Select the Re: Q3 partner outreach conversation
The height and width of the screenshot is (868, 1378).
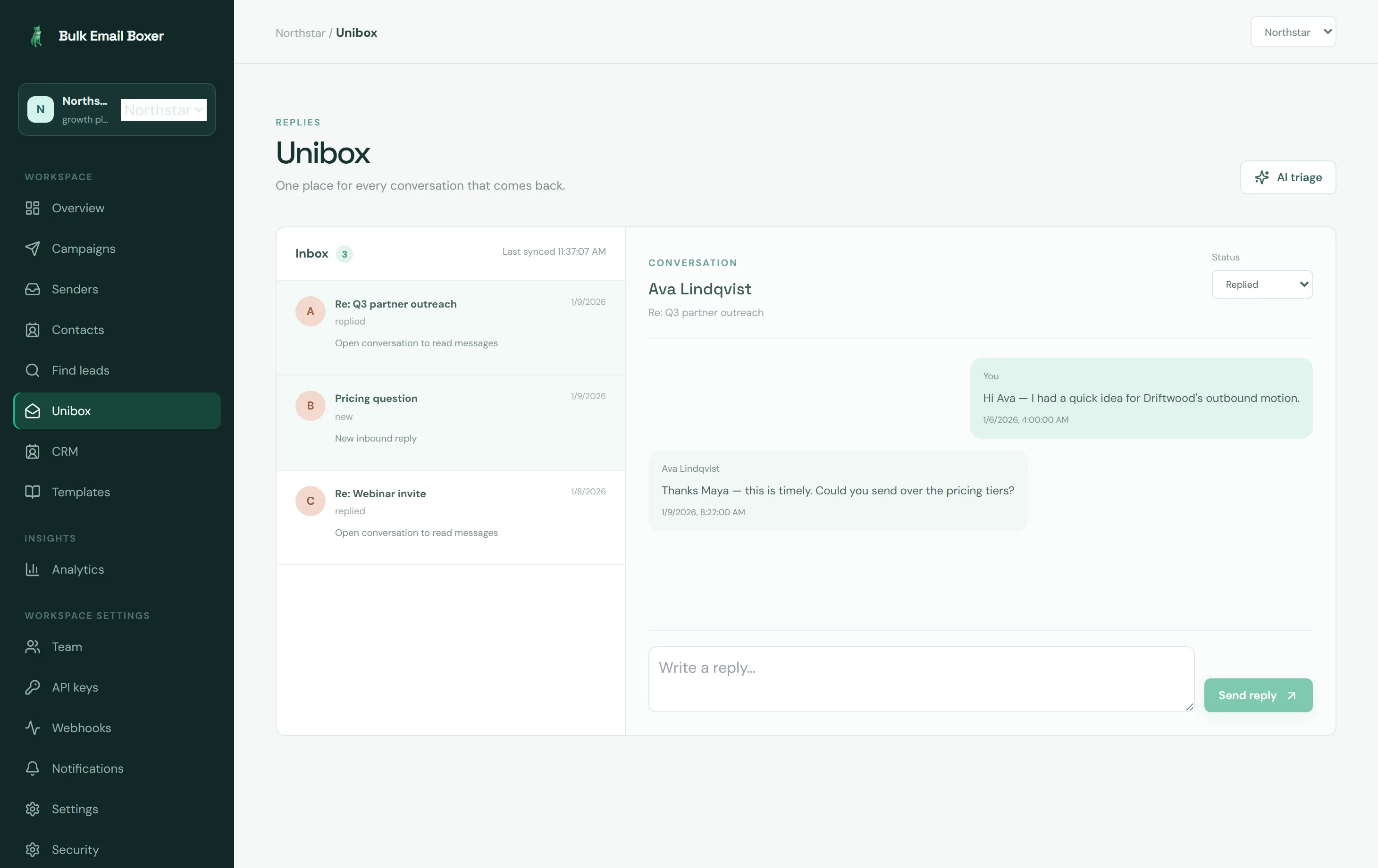(450, 328)
